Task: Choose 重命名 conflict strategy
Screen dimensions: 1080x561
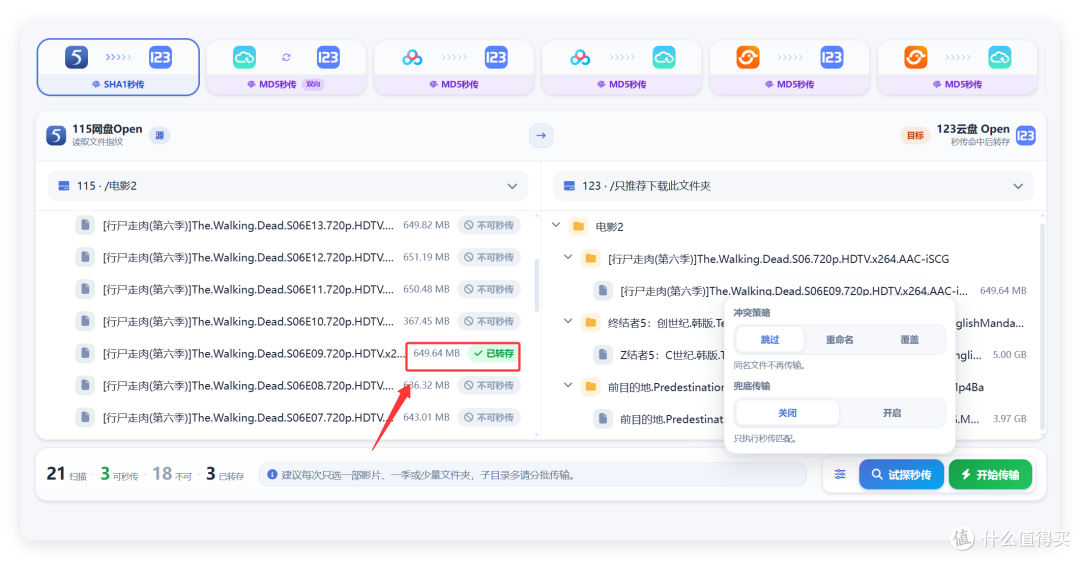Action: 840,340
